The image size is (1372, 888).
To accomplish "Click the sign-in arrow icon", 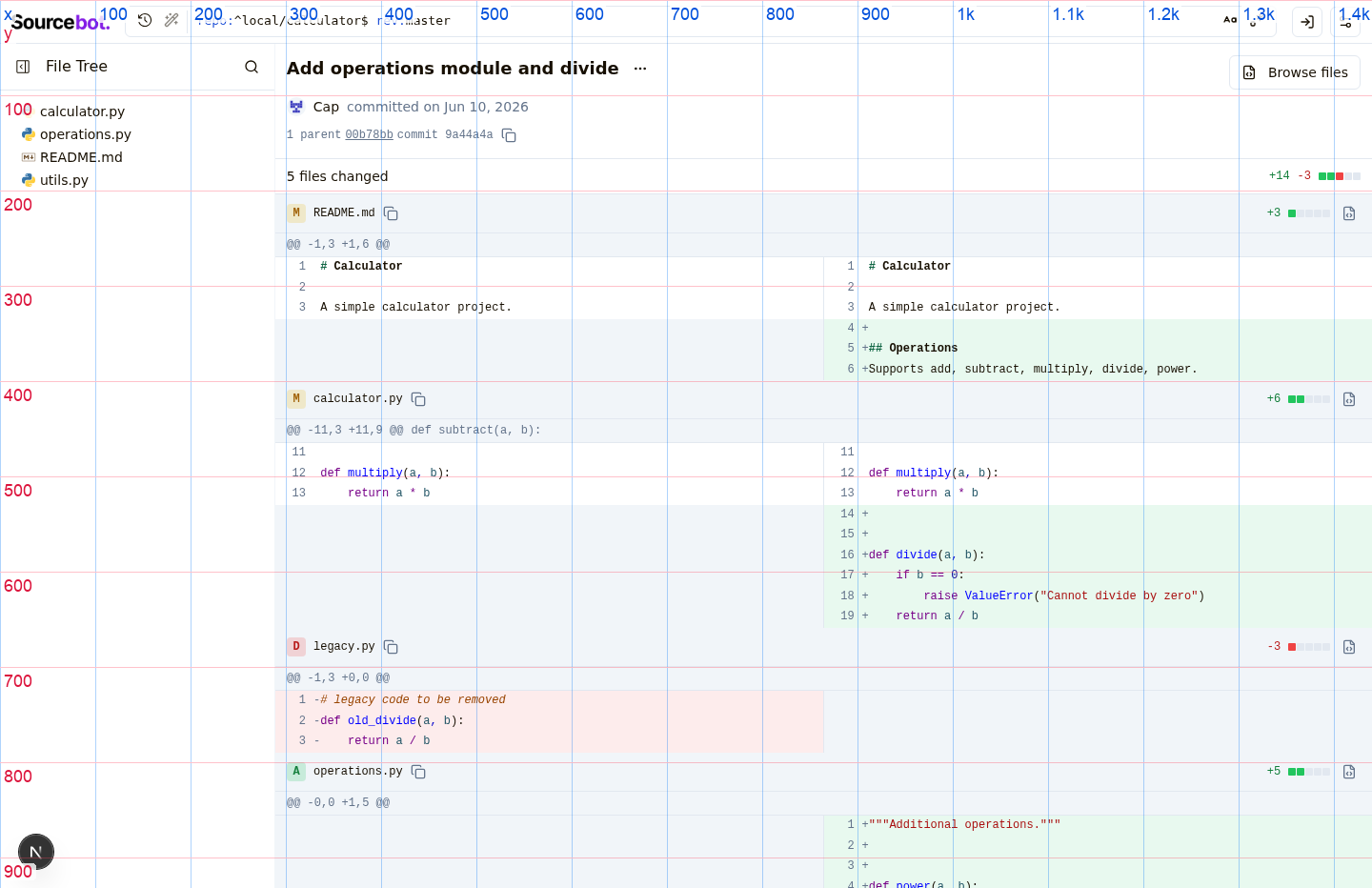I will (x=1307, y=21).
